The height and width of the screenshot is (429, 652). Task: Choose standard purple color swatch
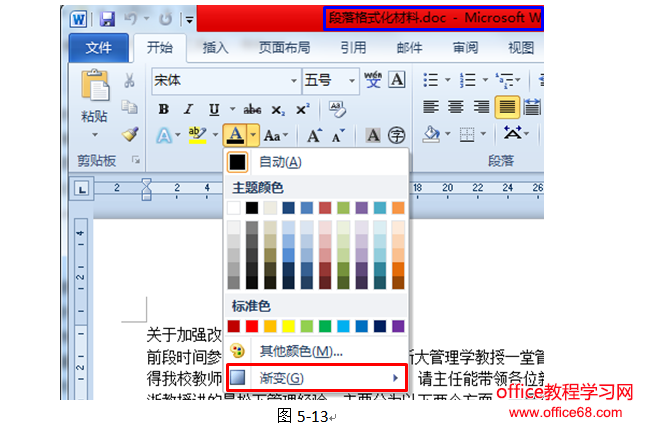tap(398, 326)
